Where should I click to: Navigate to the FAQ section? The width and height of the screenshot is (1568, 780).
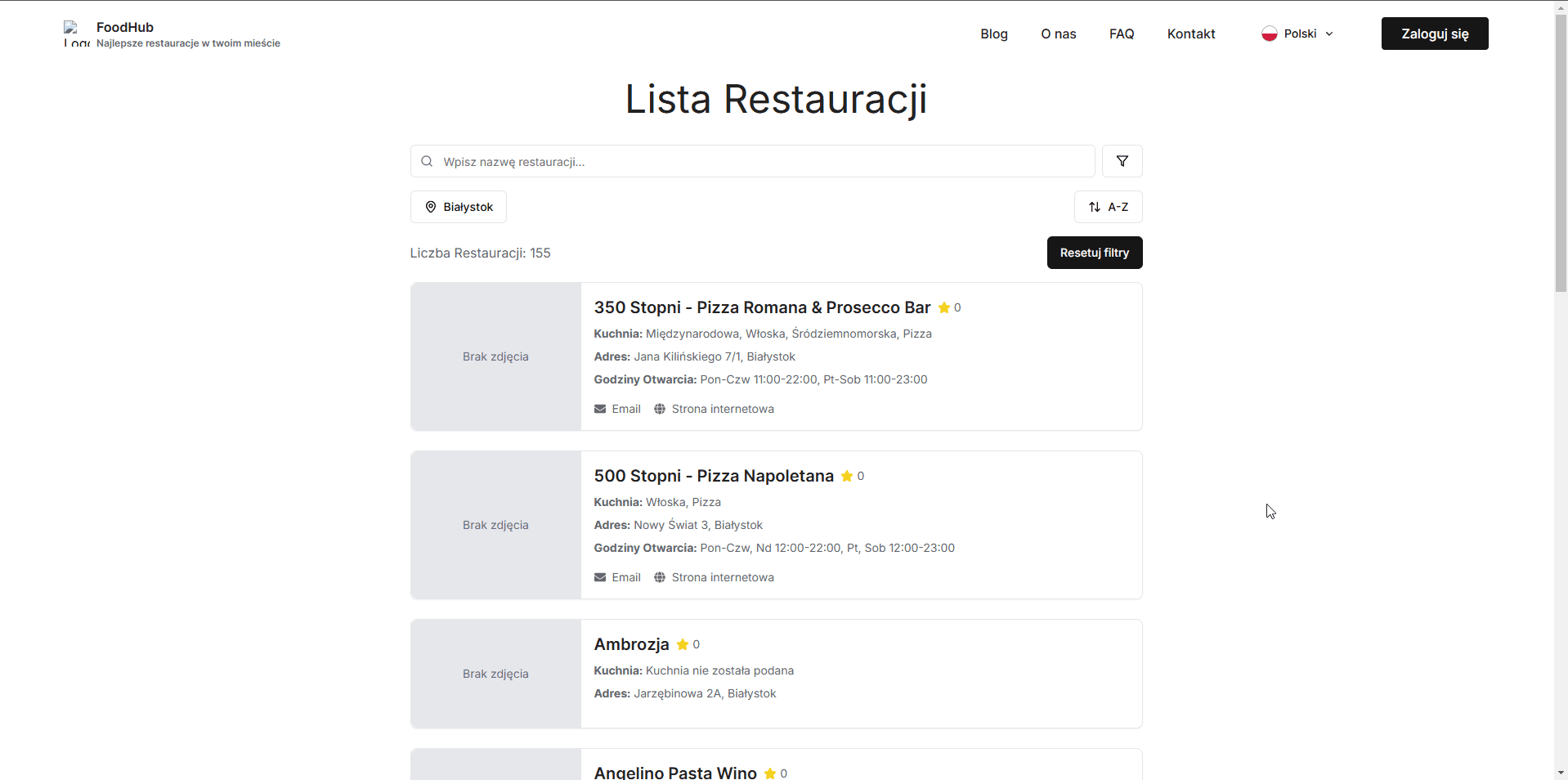(1121, 34)
